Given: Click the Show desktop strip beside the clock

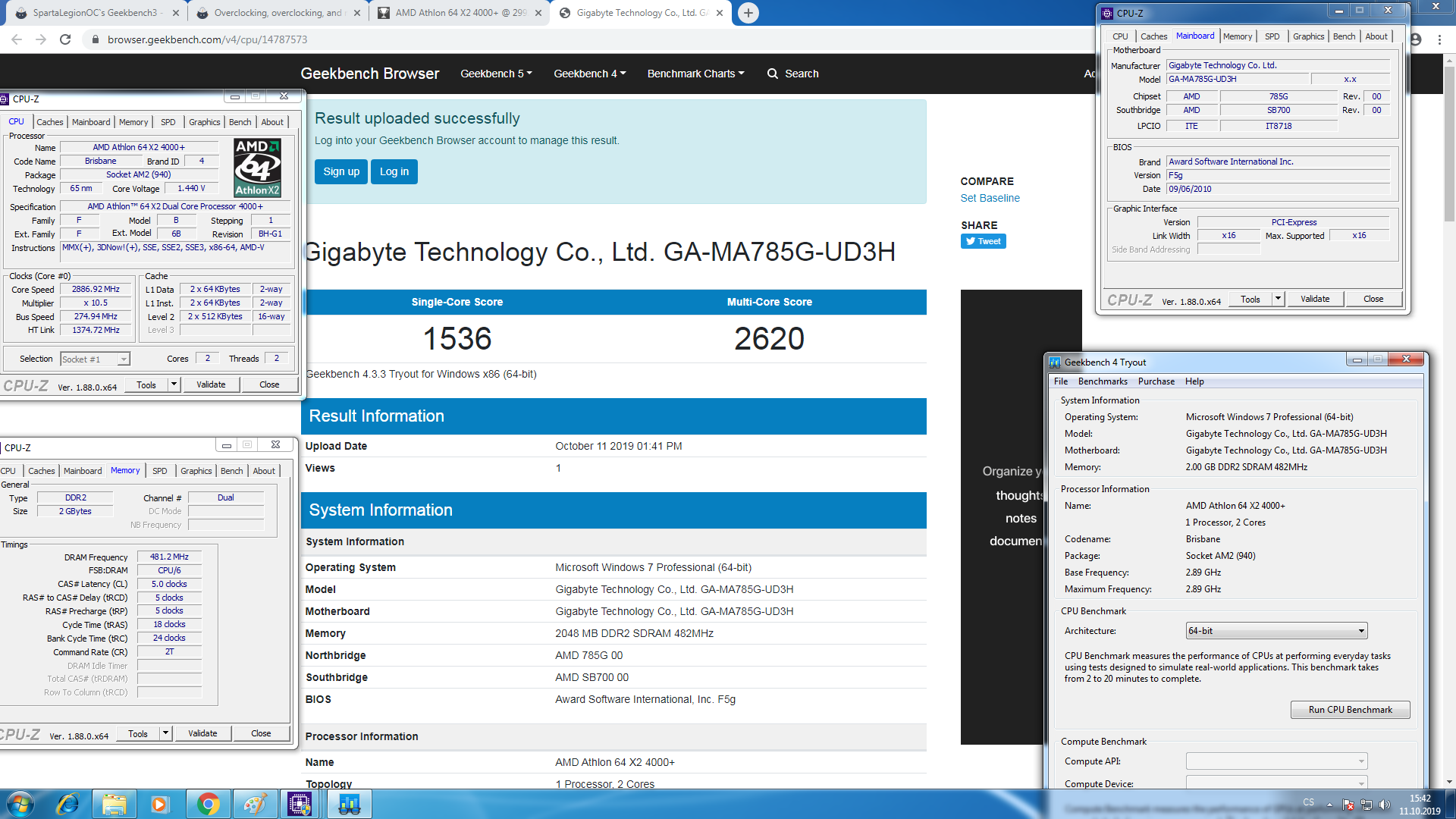Looking at the screenshot, I should click(x=1451, y=804).
